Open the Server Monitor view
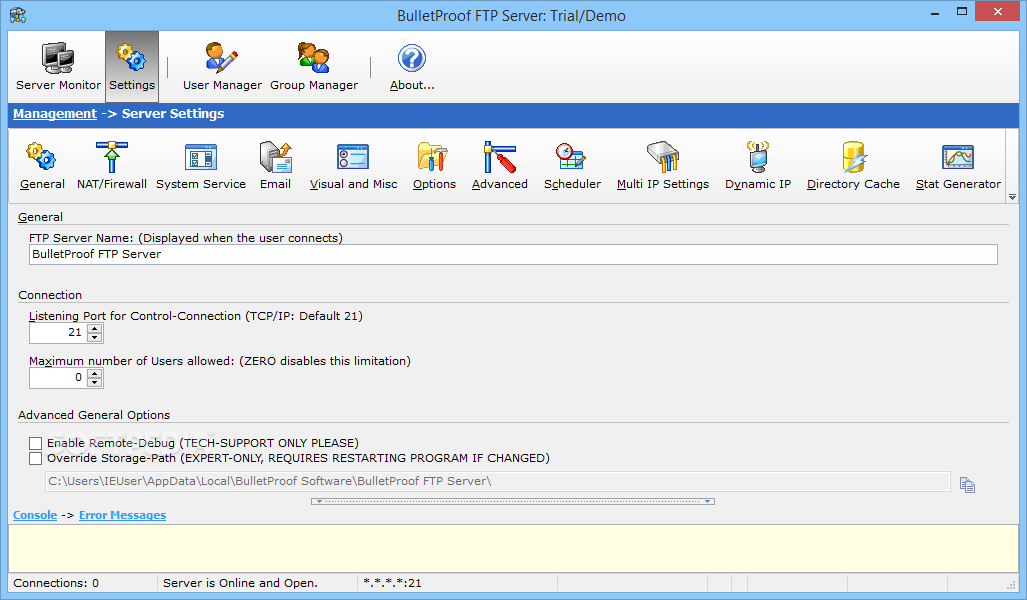 (x=58, y=67)
